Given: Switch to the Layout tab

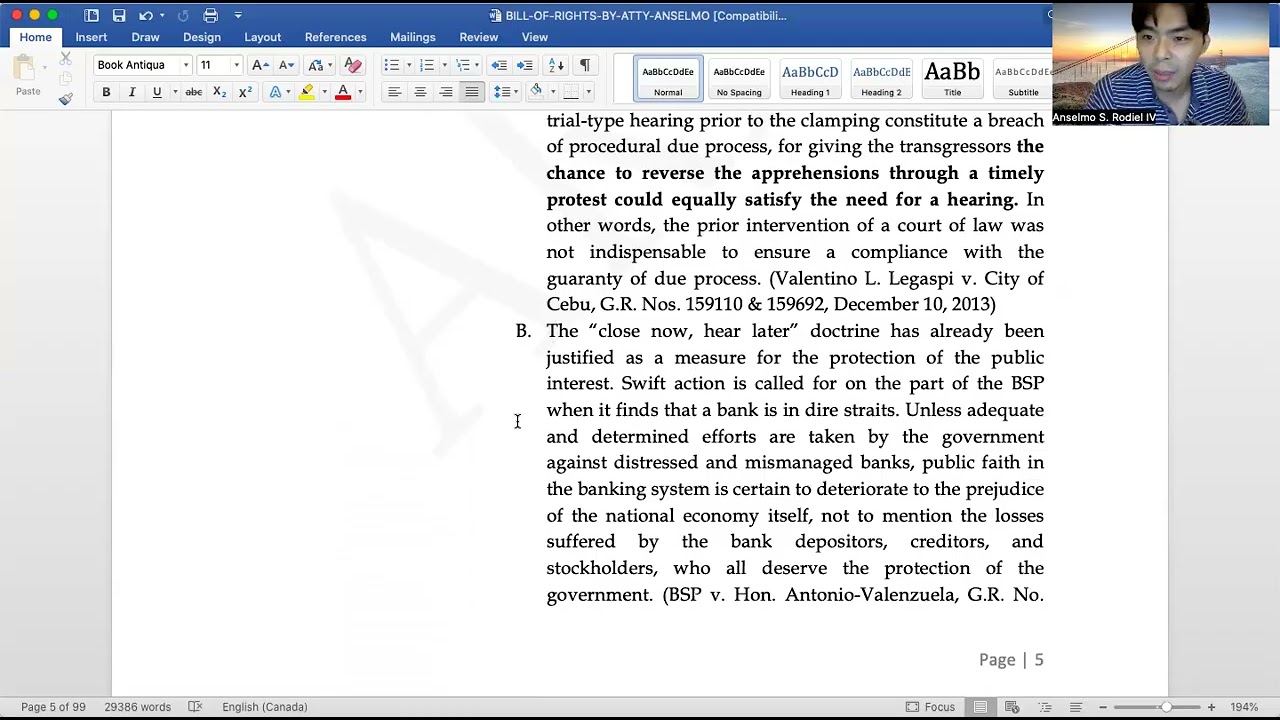Looking at the screenshot, I should tap(262, 37).
